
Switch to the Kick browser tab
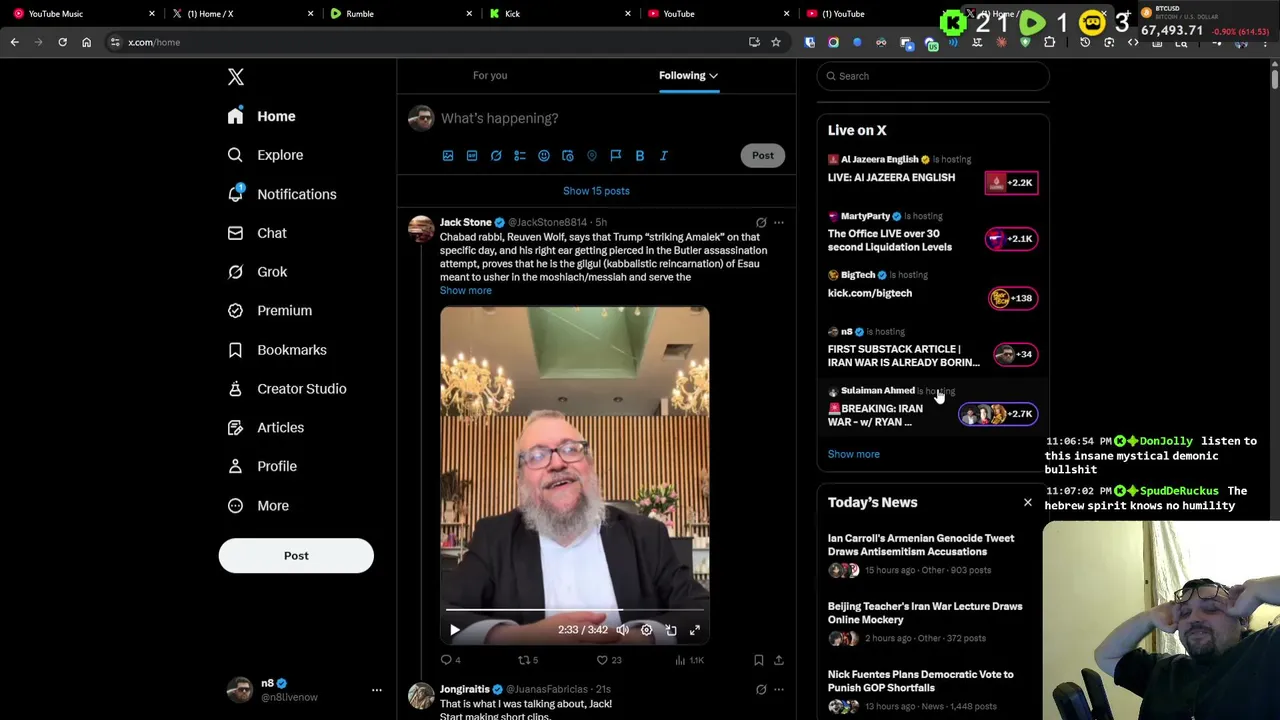point(560,14)
